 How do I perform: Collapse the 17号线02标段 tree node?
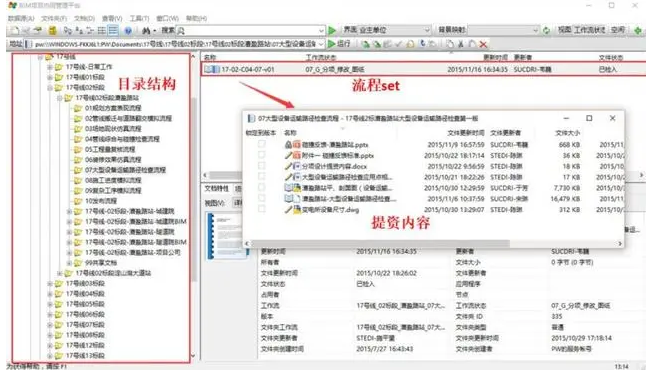(x=50, y=88)
